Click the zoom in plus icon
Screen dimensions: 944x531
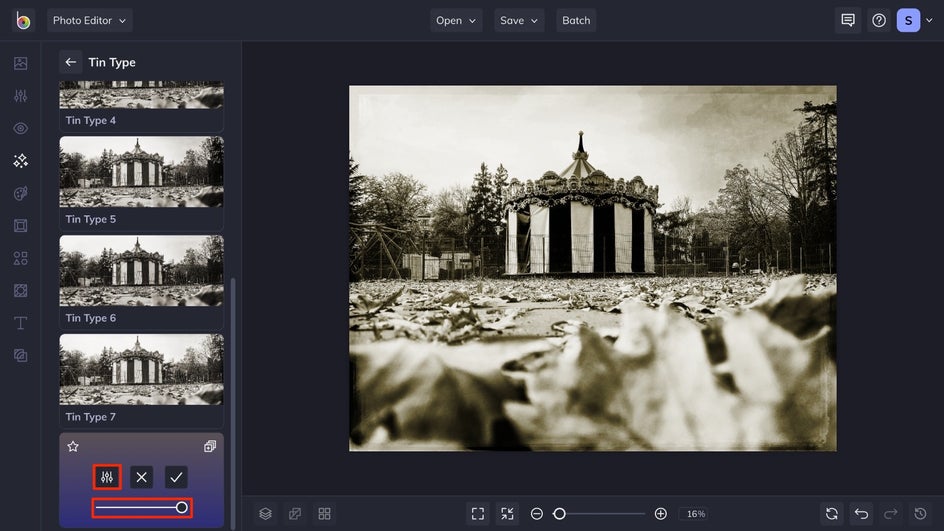(x=660, y=514)
